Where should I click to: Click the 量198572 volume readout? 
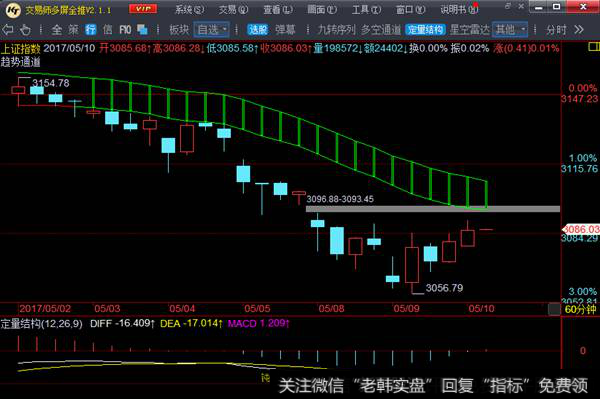(338, 49)
